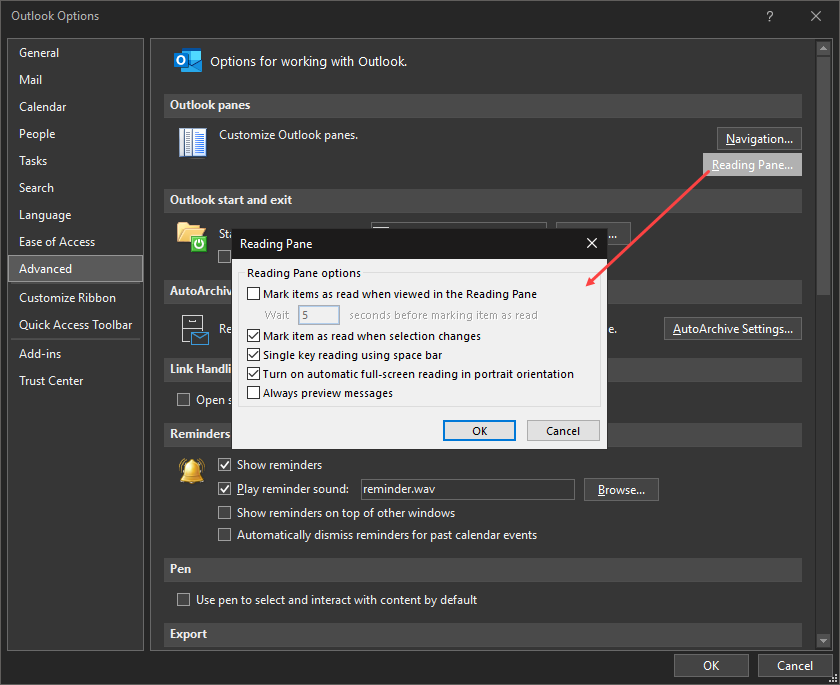Click the help question mark icon
Image resolution: width=840 pixels, height=685 pixels.
pos(769,16)
